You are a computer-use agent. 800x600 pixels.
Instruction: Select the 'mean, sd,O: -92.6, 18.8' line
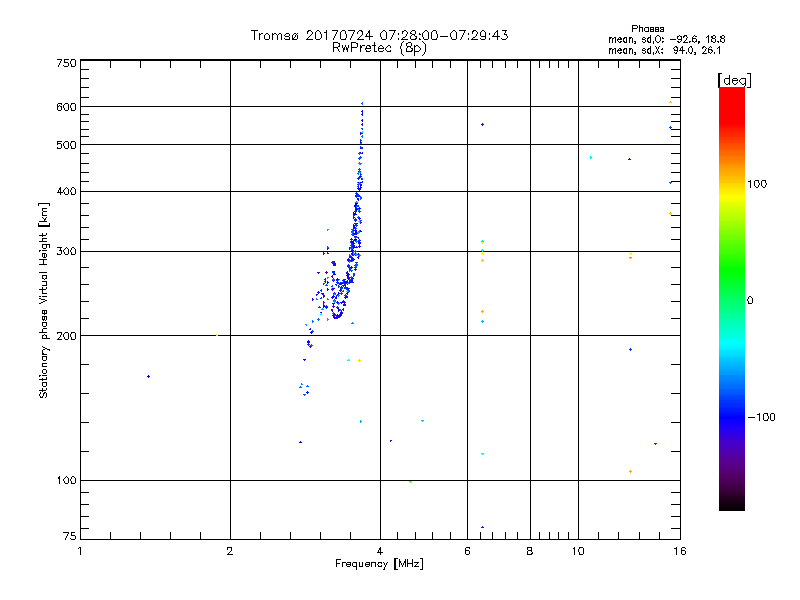point(666,39)
